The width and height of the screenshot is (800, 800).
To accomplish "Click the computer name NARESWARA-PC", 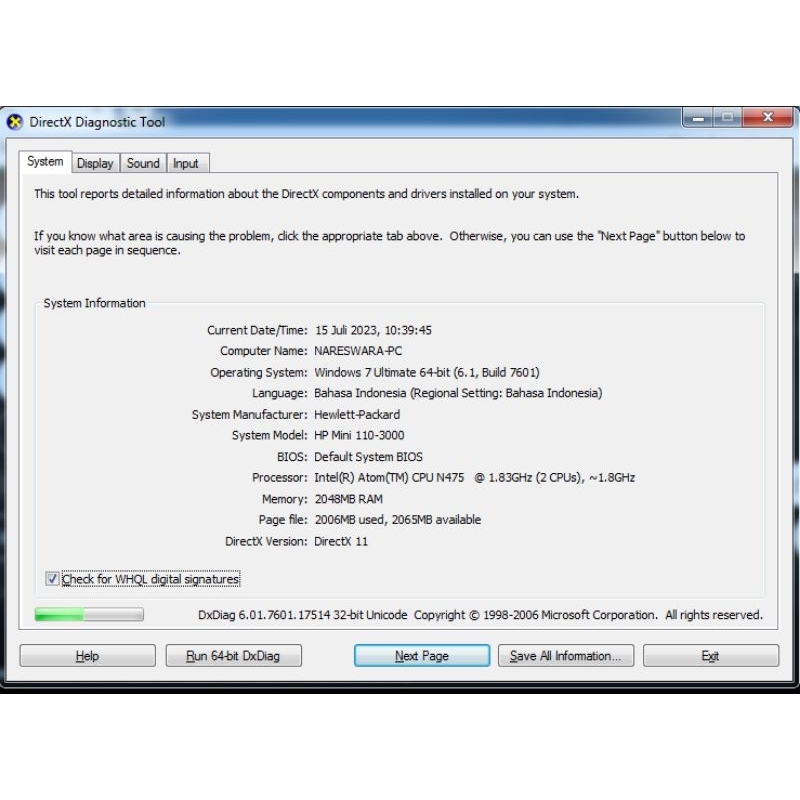I will click(358, 351).
